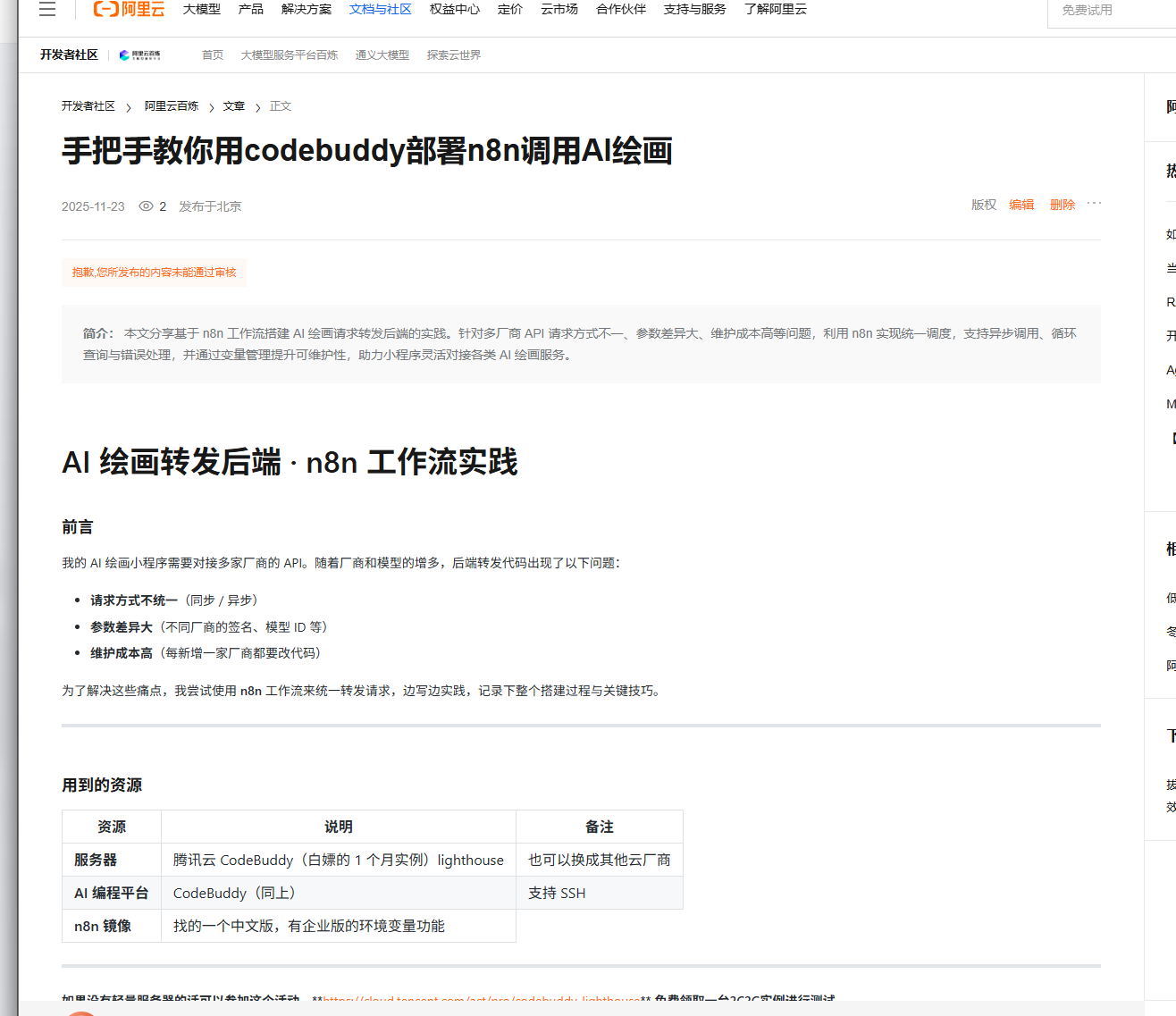Viewport: 1176px width, 1016px height.
Task: Open the 权益中心 top menu
Action: coord(455,10)
